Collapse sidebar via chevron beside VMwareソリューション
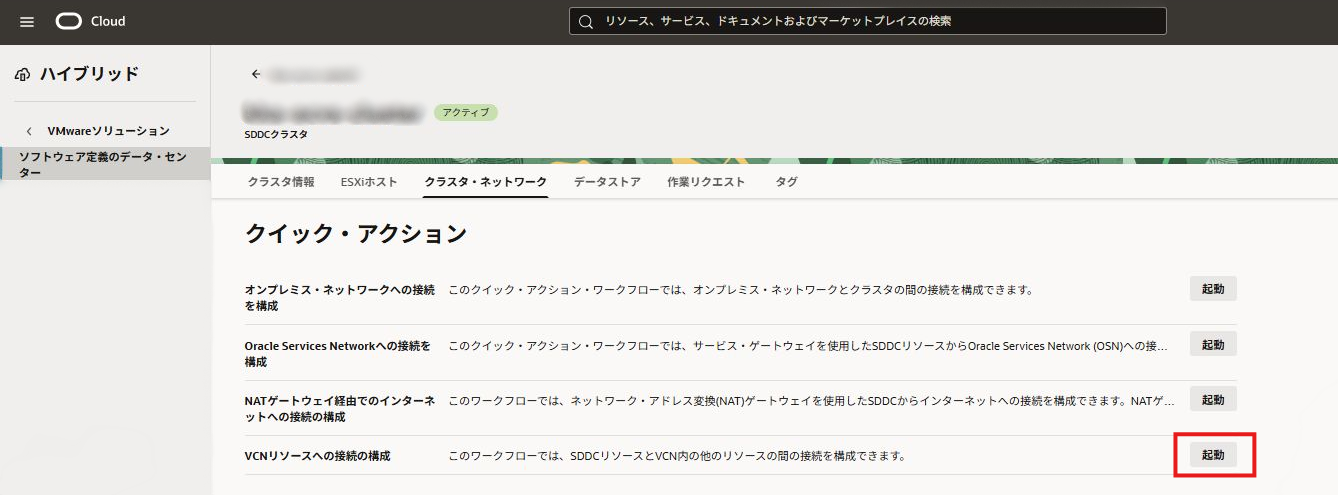Screen dimensions: 1338x495 coord(29,131)
